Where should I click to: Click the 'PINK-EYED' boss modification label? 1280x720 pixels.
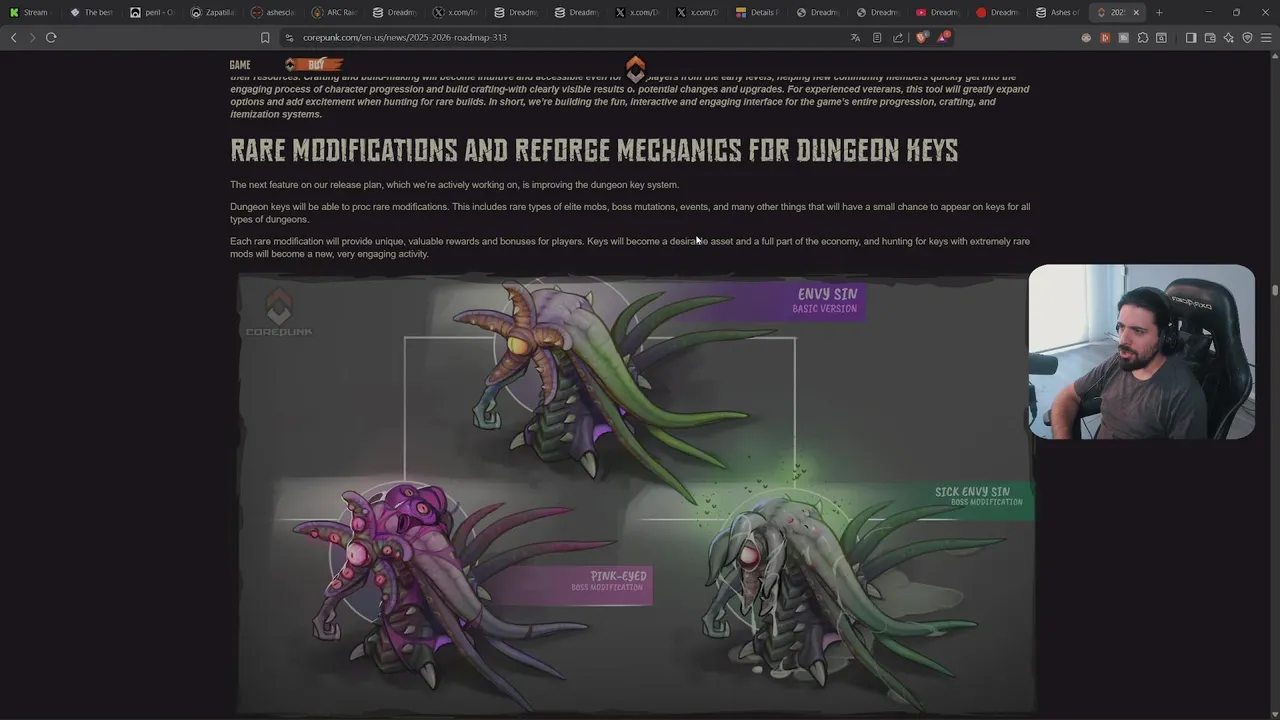608,582
